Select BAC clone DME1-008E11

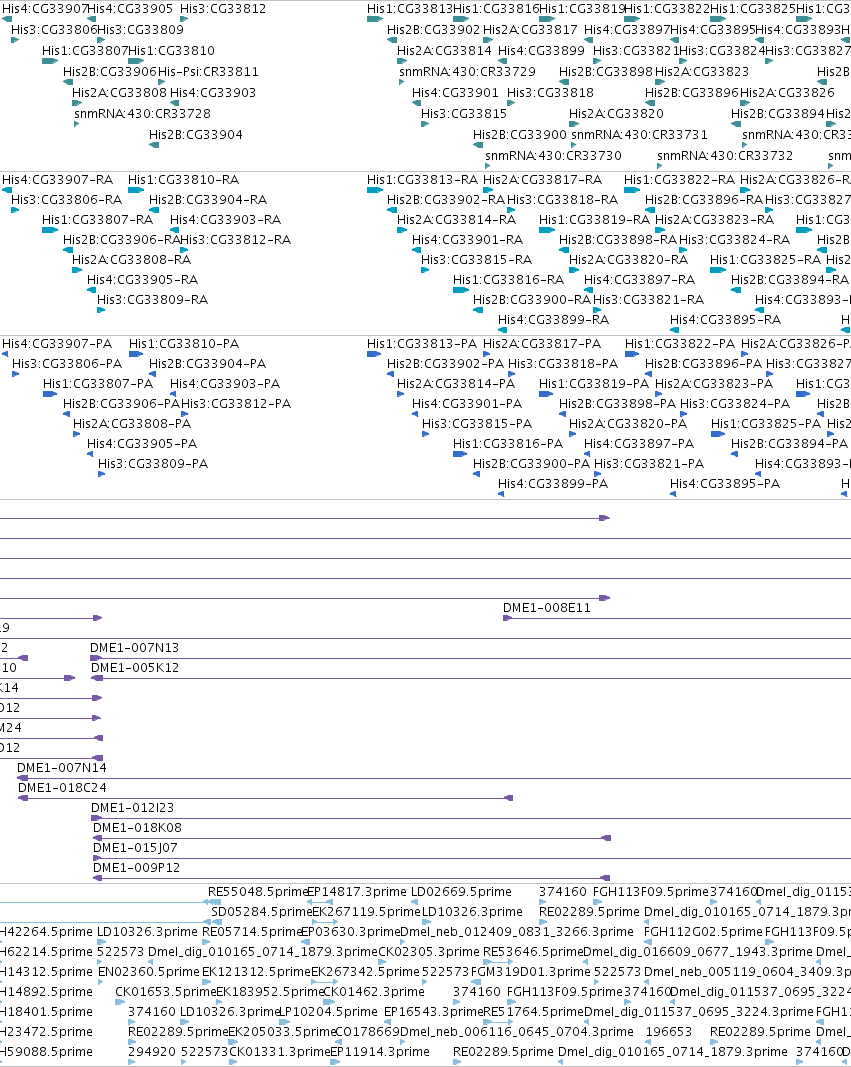tap(546, 608)
